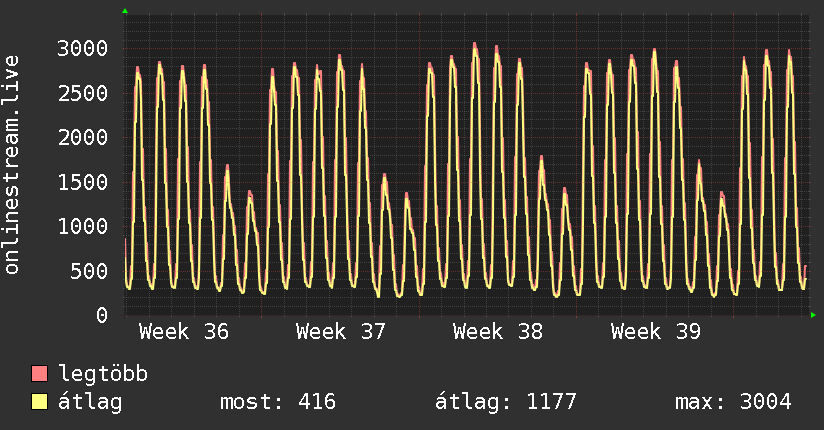
Task: Click the 1500 y-axis tick label
Action: tap(83, 182)
